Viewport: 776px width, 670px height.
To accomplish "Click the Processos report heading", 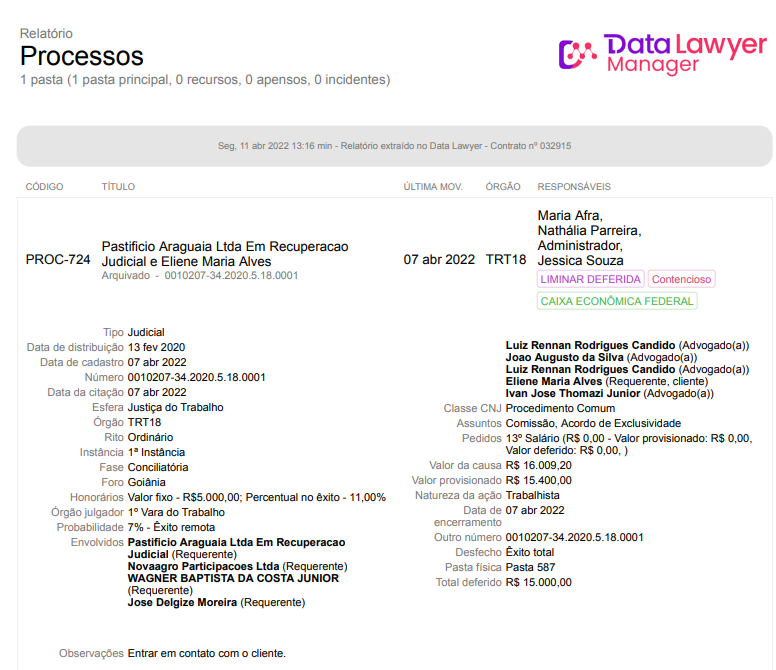I will click(x=82, y=56).
